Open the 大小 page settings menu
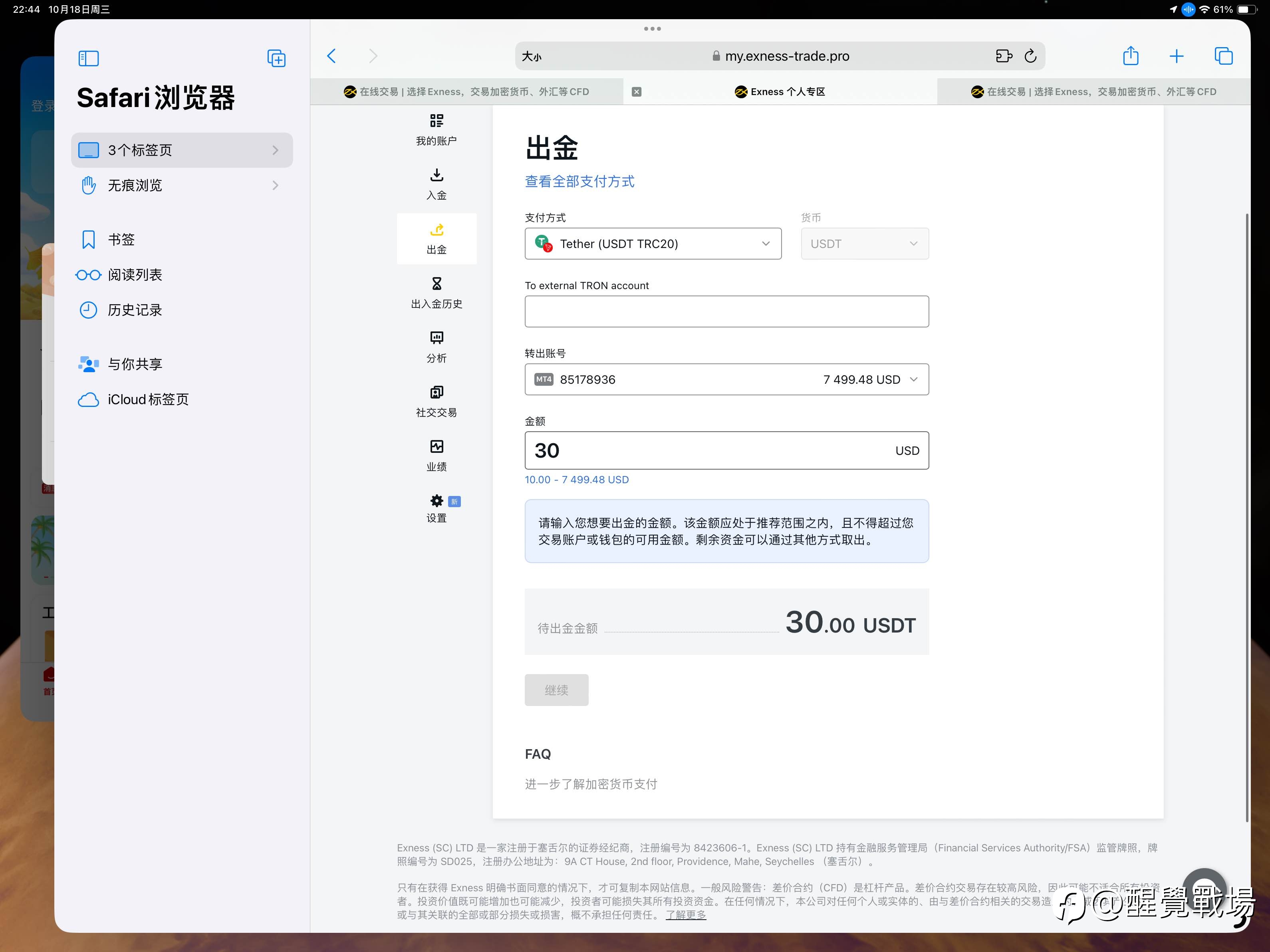 coord(532,56)
